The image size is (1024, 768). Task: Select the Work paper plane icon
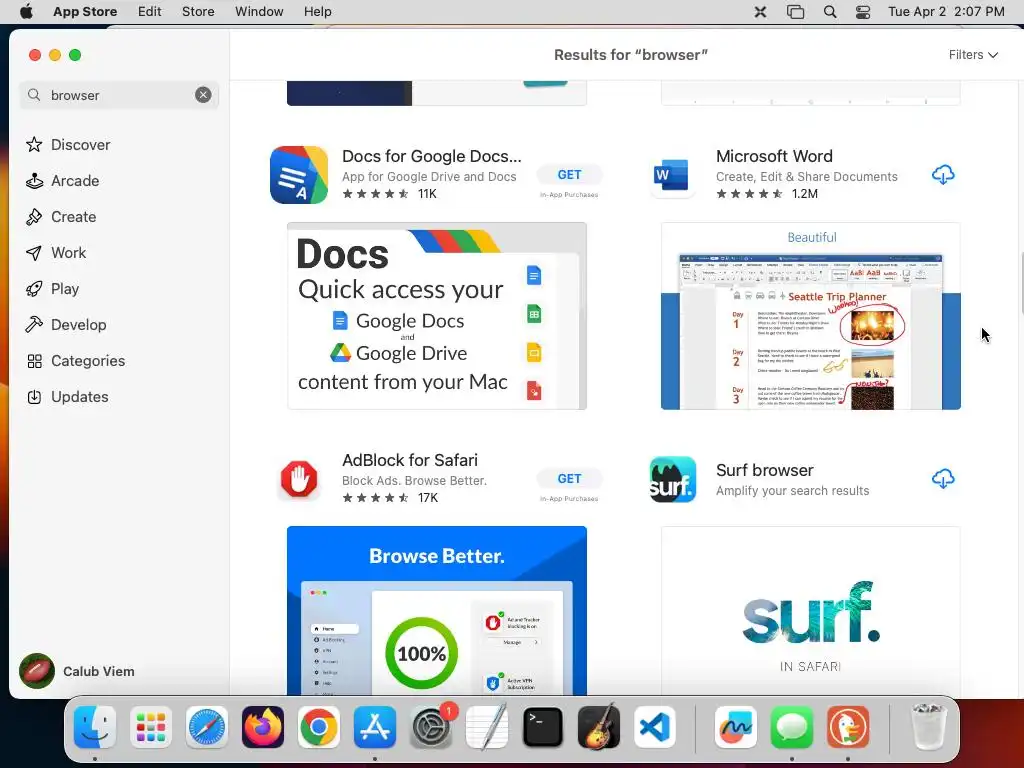pos(34,253)
